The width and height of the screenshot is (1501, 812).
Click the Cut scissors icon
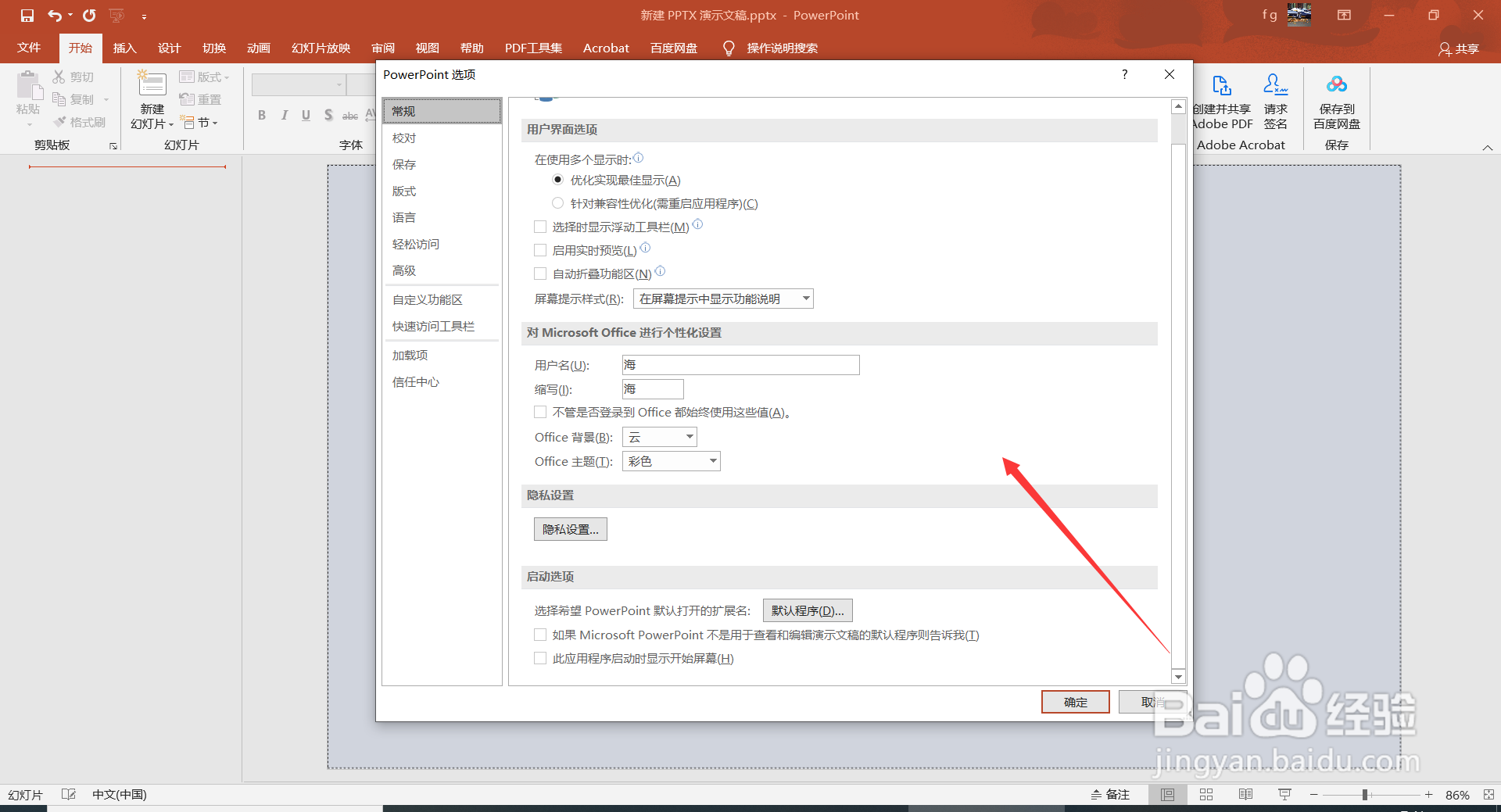point(59,77)
